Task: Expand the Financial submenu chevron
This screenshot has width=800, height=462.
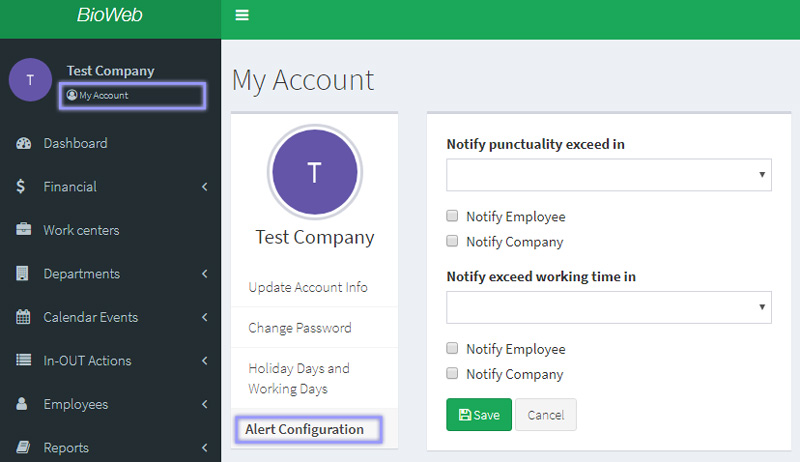Action: [204, 187]
